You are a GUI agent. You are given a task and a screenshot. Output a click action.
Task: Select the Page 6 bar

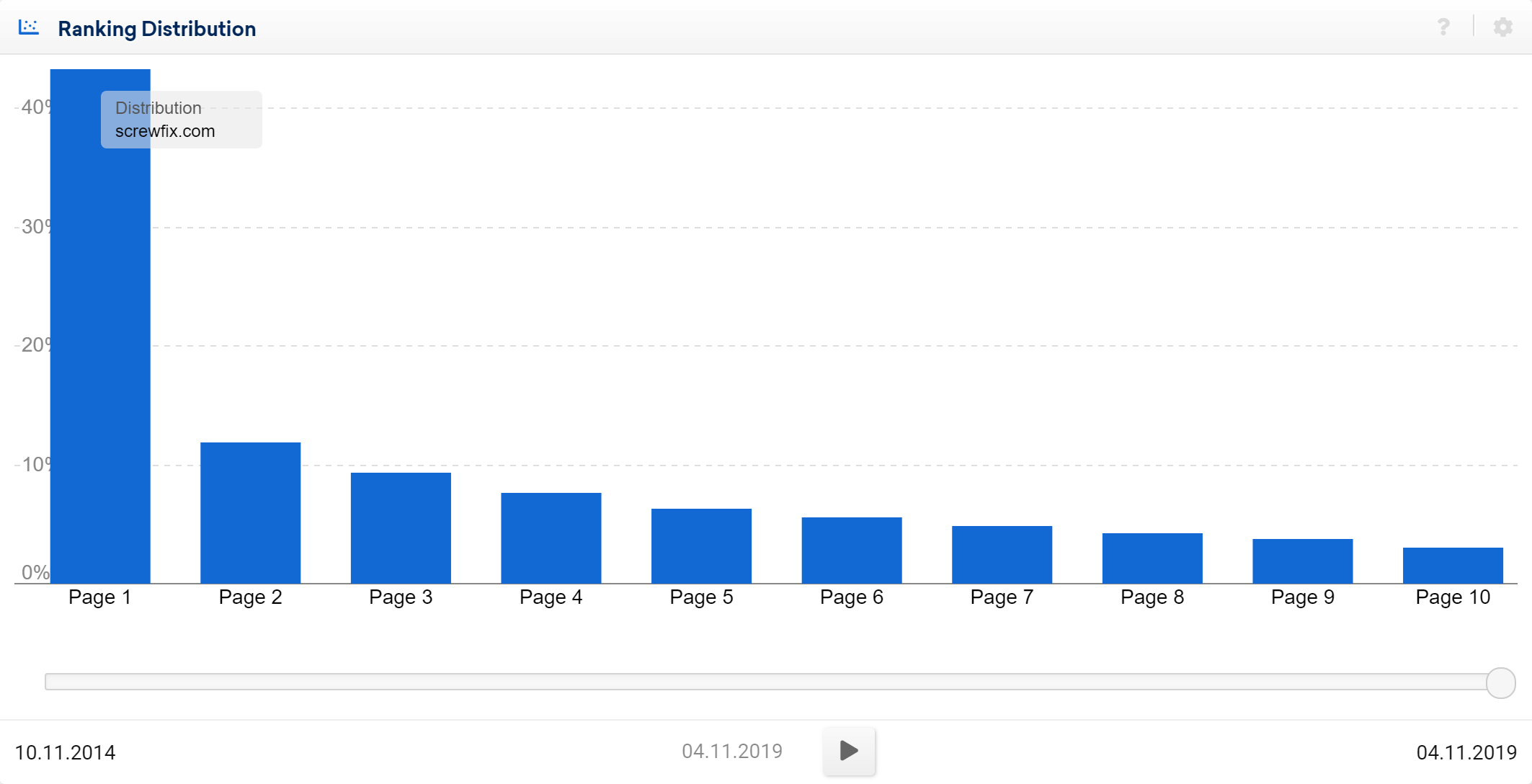tap(852, 550)
